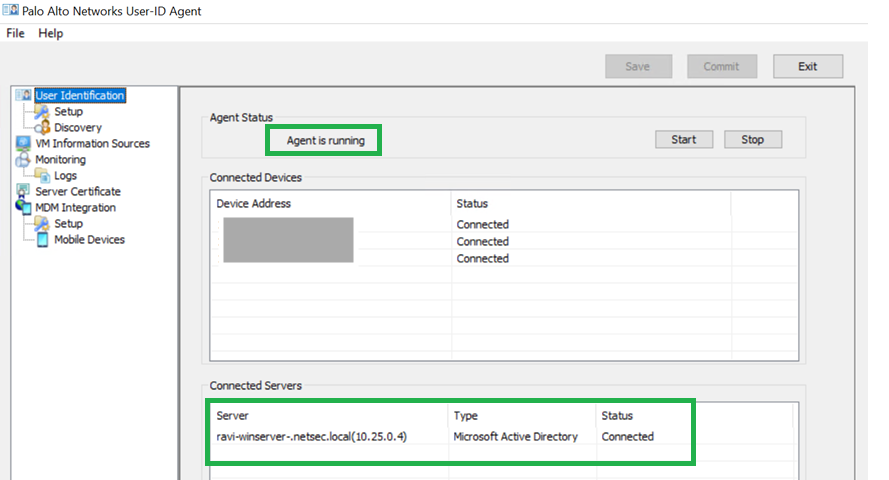This screenshot has width=889, height=480.
Task: Open the Help menu
Action: pos(50,33)
